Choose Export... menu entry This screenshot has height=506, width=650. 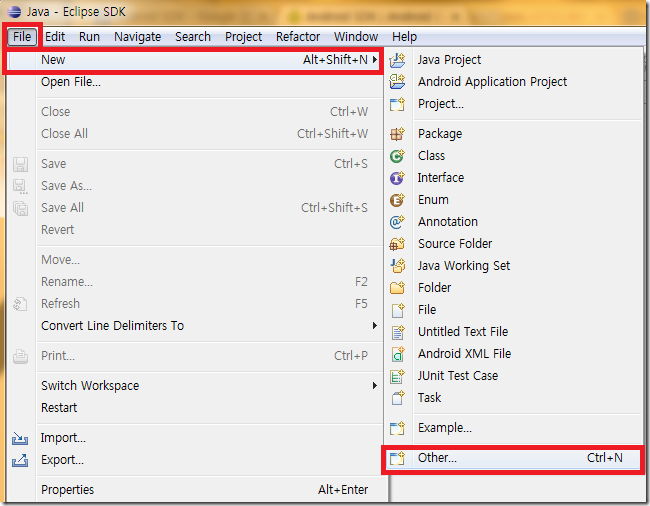click(195, 460)
